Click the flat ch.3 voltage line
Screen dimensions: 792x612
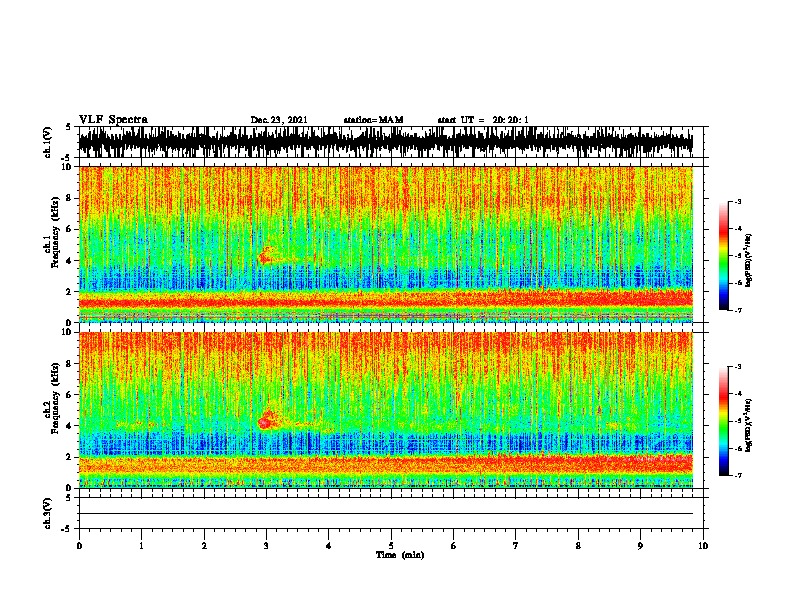click(386, 514)
